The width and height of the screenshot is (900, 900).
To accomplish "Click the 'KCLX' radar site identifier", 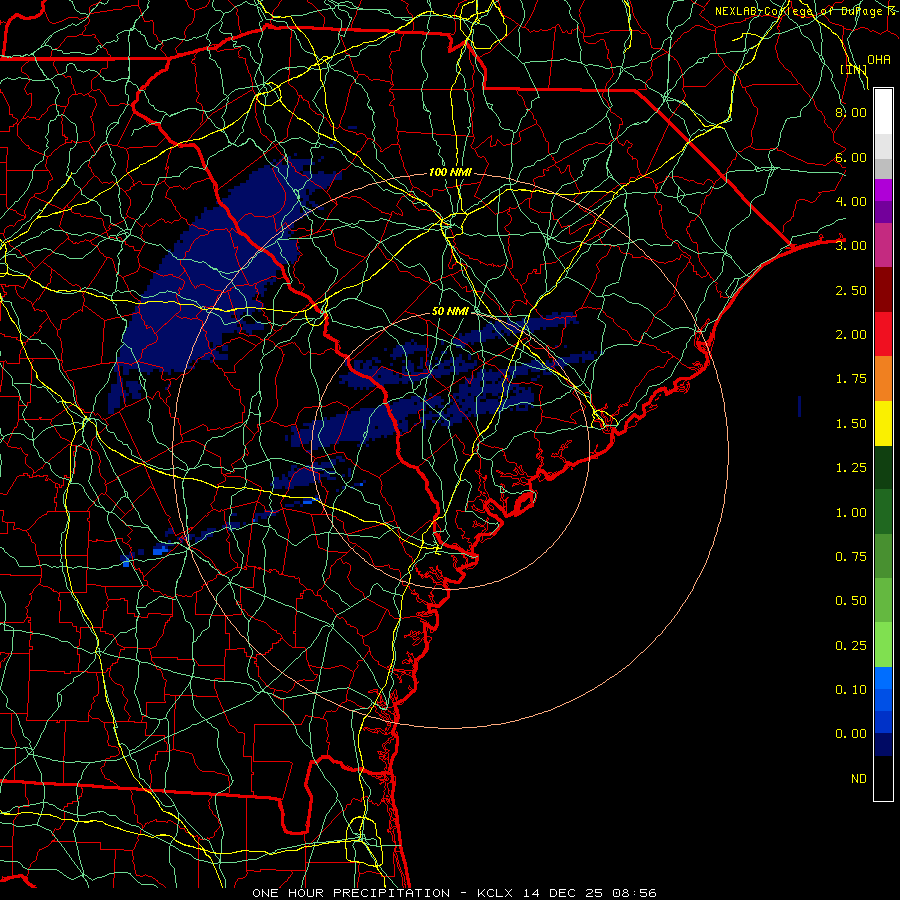I will (496, 893).
